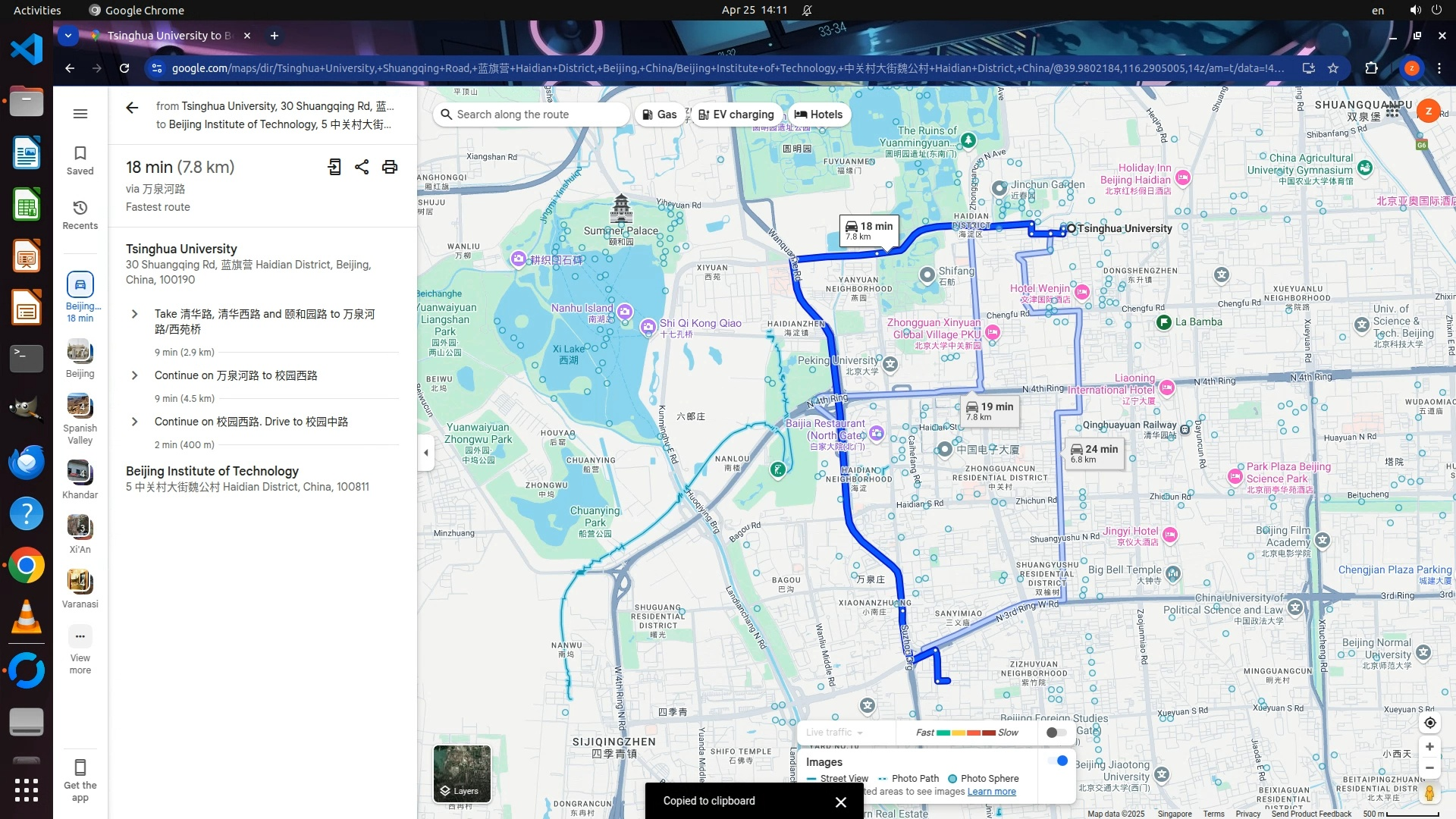Open the Layers satellite thumbnail
Image resolution: width=1456 pixels, height=819 pixels.
[462, 773]
